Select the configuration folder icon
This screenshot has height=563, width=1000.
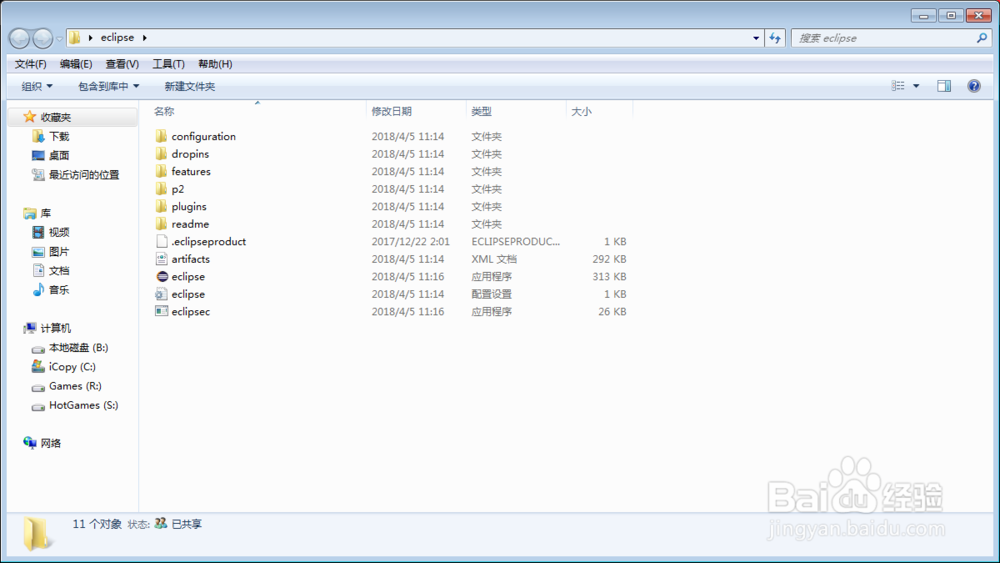pyautogui.click(x=161, y=136)
